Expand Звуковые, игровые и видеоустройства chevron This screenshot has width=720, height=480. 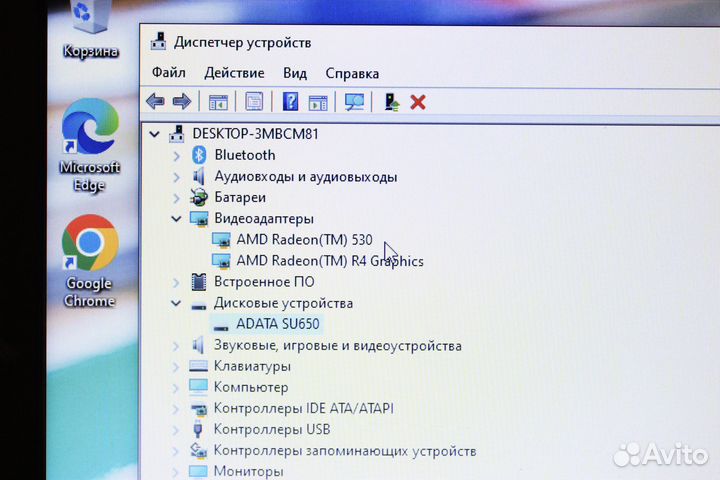click(x=176, y=346)
